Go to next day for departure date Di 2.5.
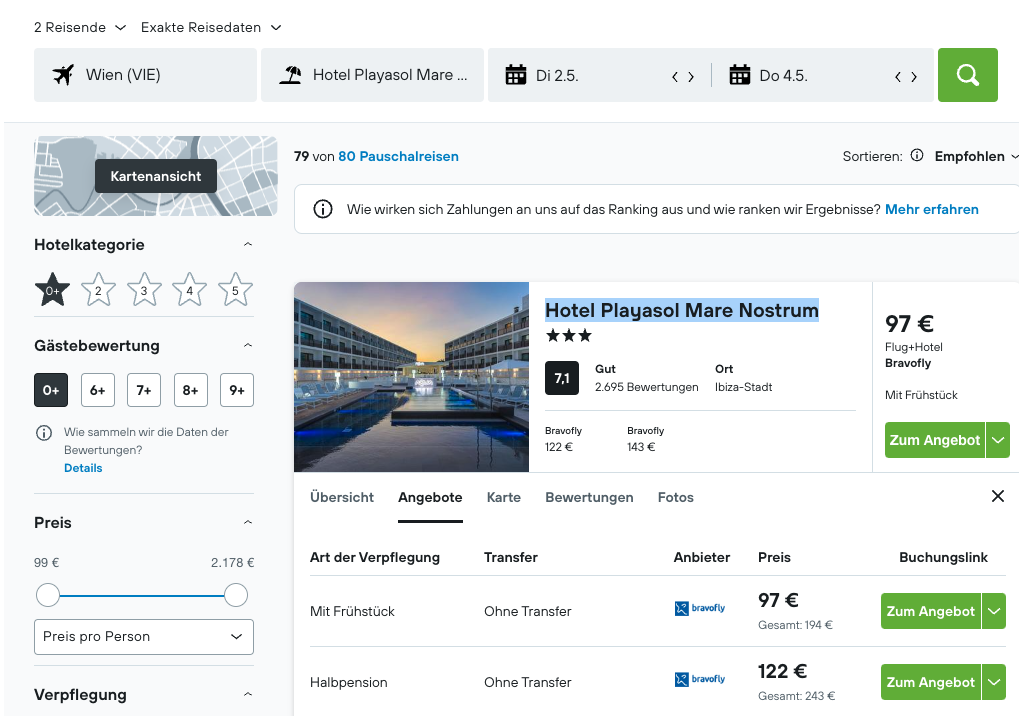1019x716 pixels. [691, 77]
